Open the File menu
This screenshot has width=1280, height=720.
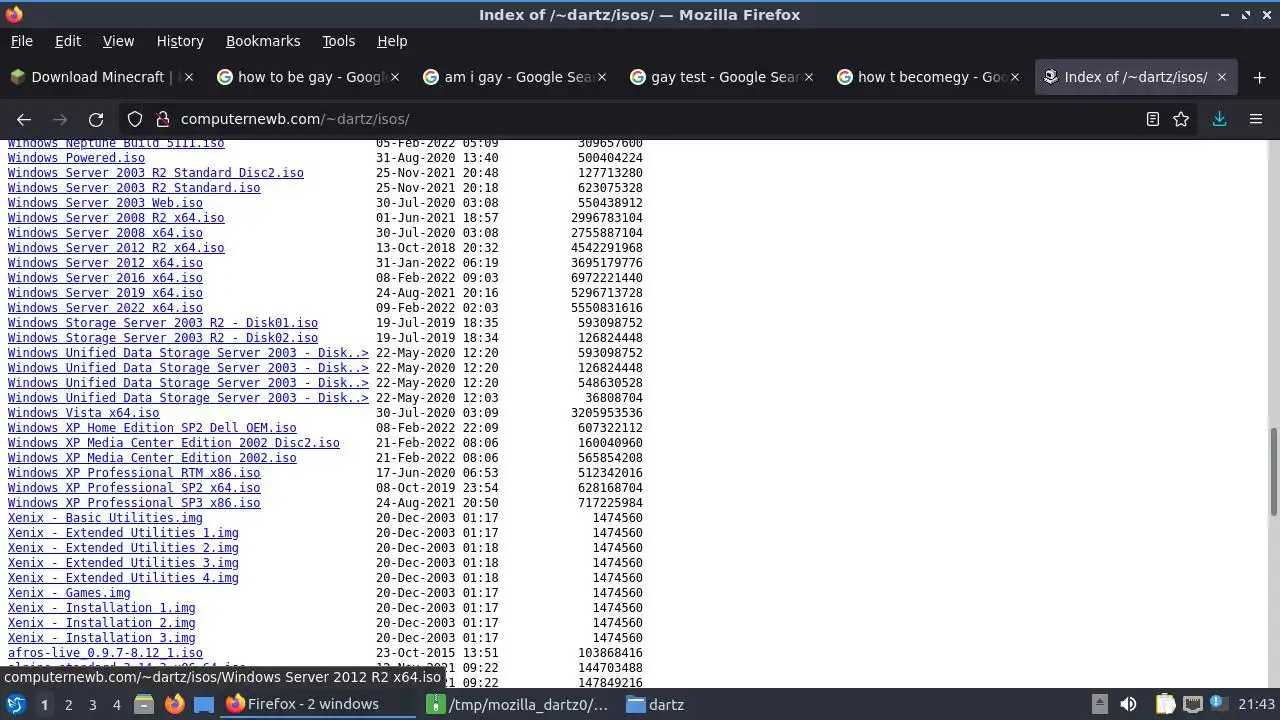coord(21,41)
